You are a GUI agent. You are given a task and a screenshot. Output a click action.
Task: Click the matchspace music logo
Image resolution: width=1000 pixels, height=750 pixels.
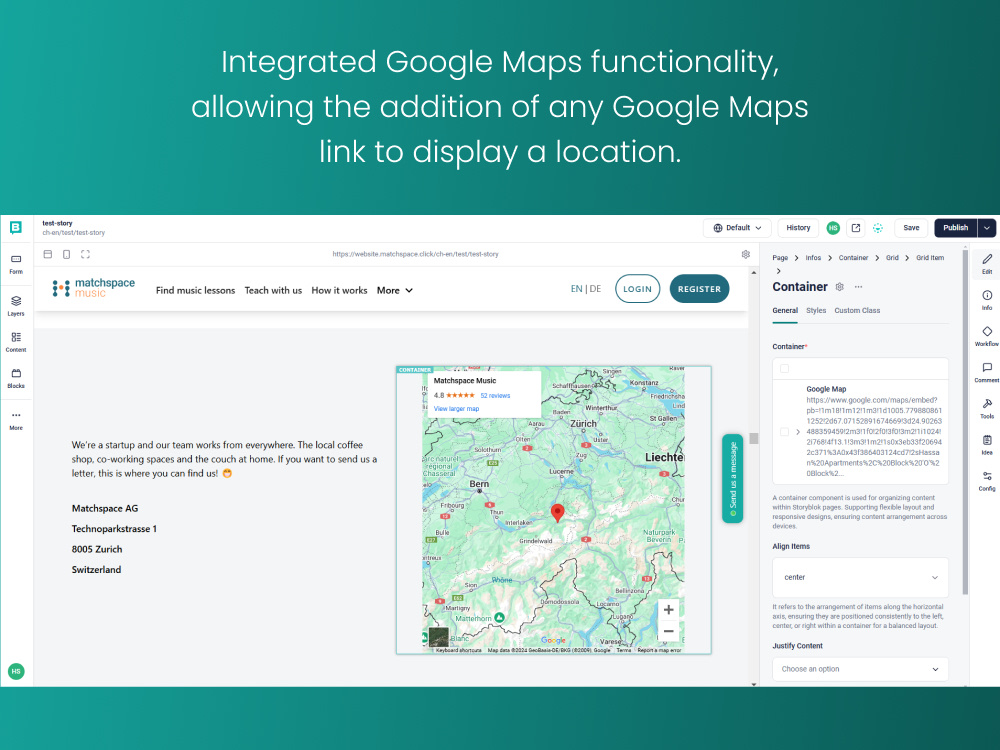[94, 288]
